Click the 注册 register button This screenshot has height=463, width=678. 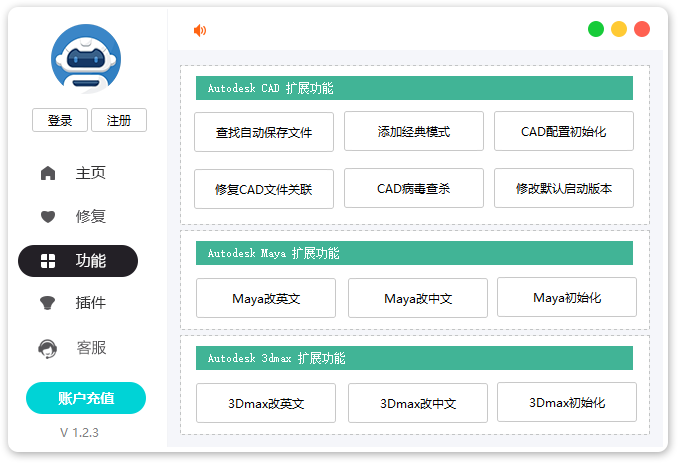[x=119, y=120]
